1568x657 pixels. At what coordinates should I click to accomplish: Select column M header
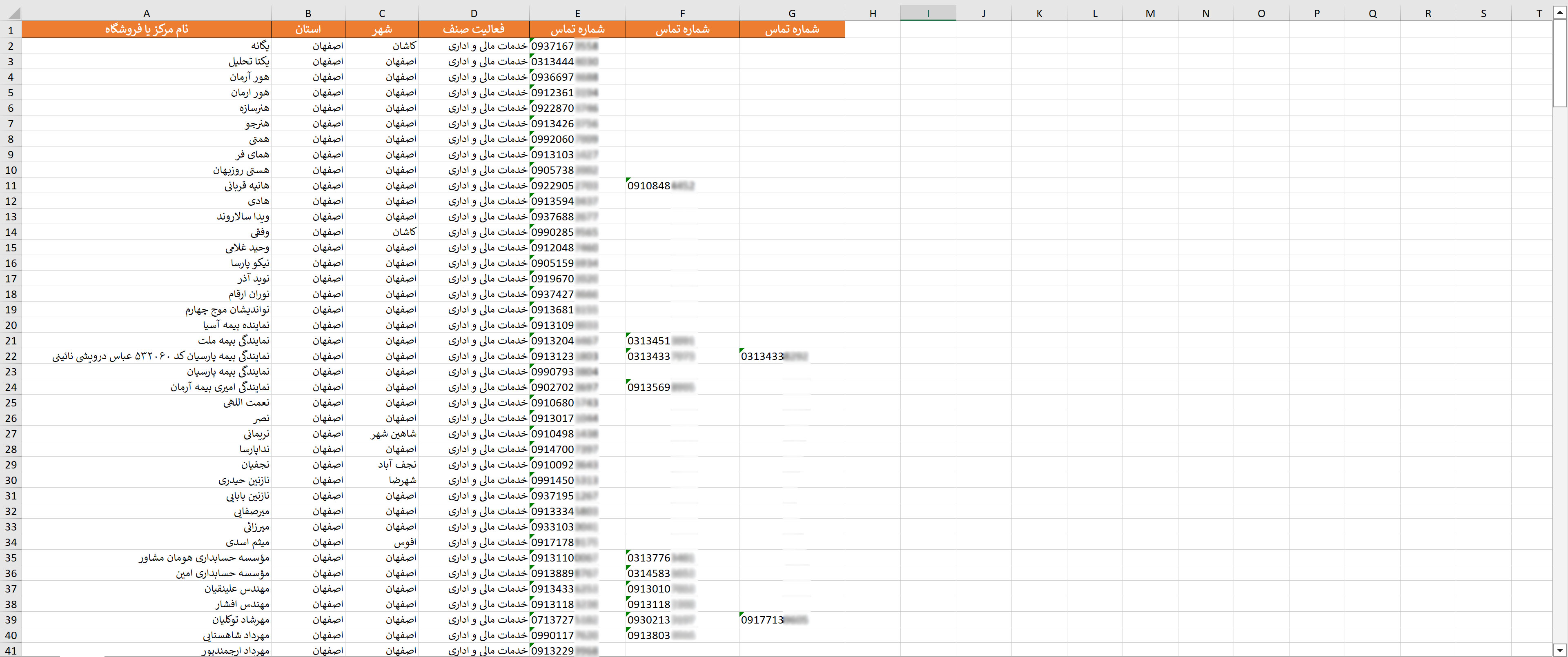pos(1150,13)
